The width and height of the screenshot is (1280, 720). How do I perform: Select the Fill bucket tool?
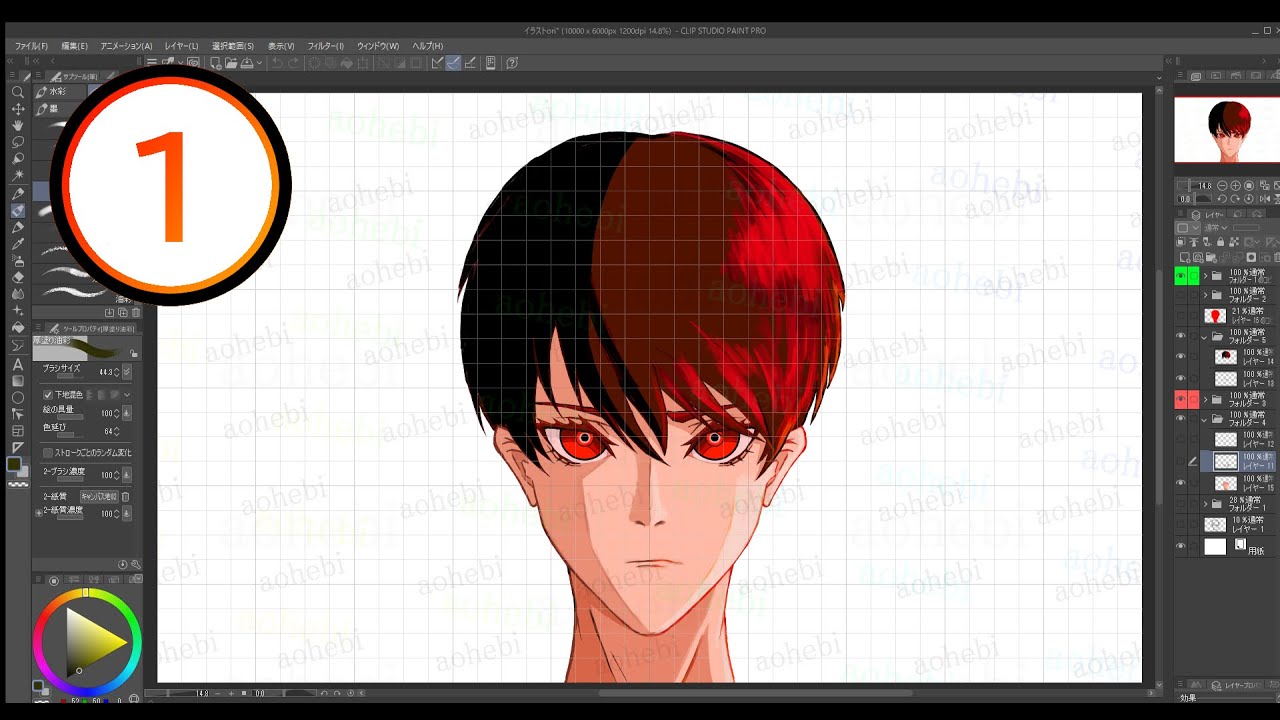(x=18, y=328)
